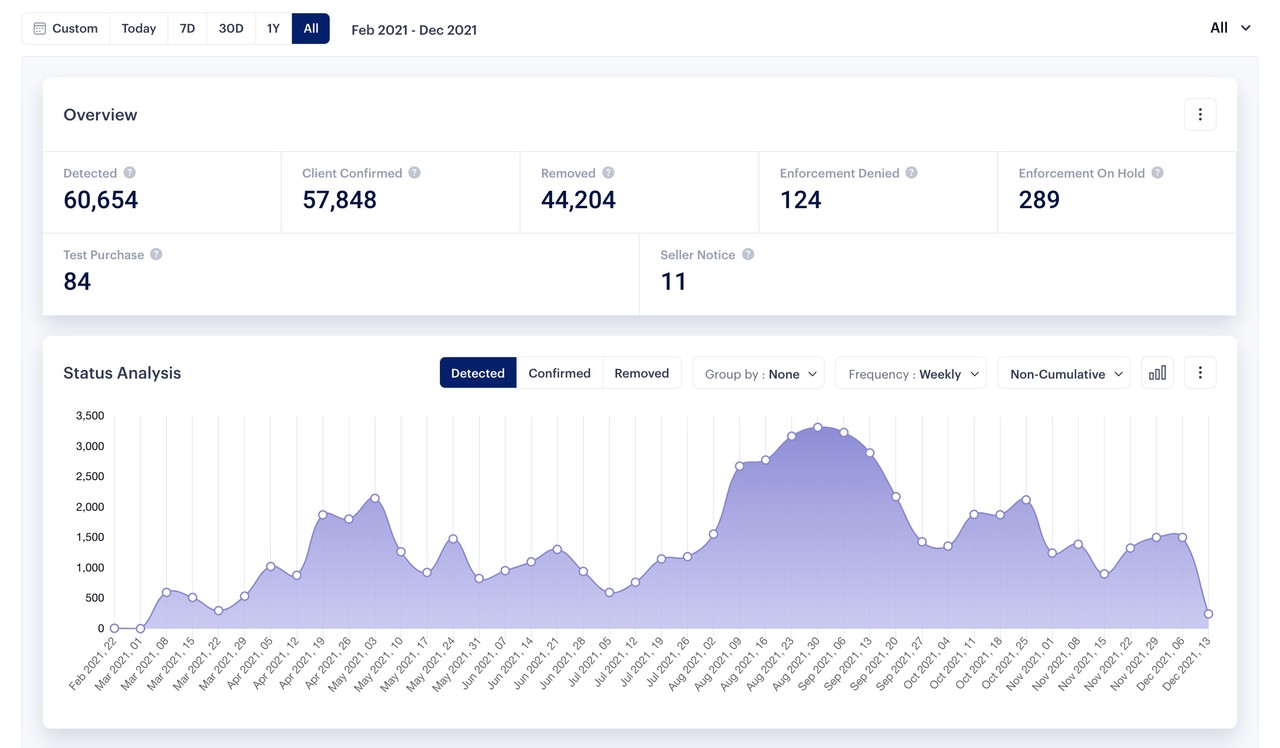Open the Frequency Weekly dropdown
Viewport: 1280px width, 748px height.
pyautogui.click(x=911, y=374)
